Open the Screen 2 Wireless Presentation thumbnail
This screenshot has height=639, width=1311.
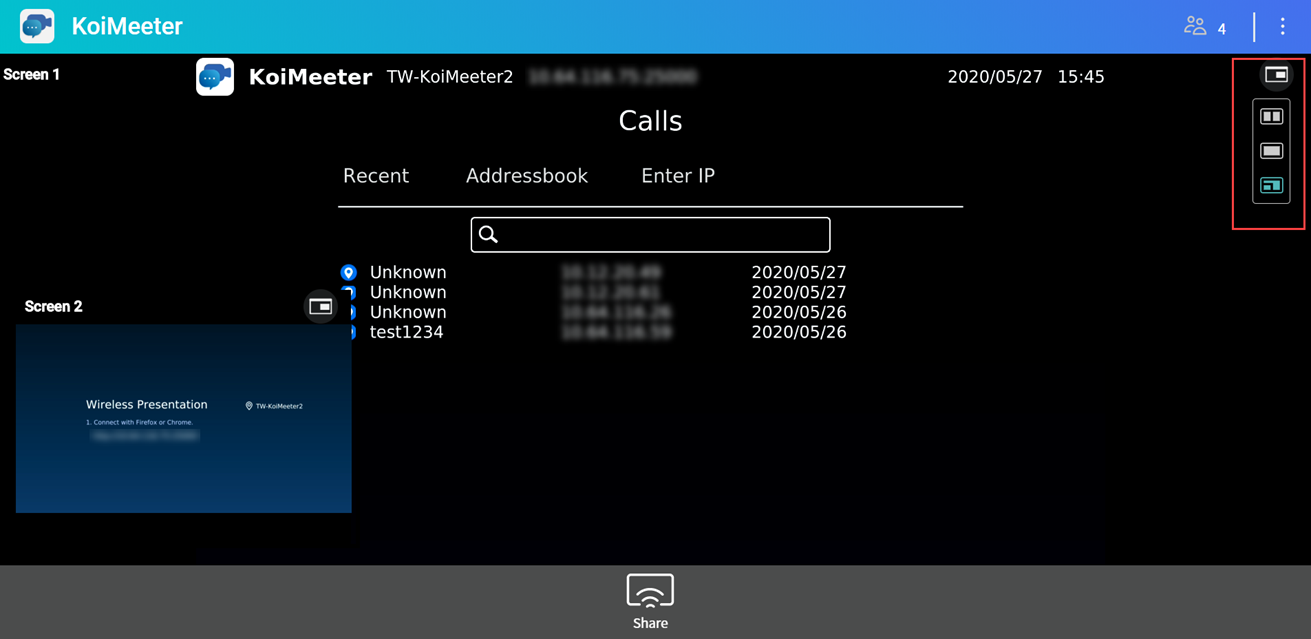click(x=183, y=418)
